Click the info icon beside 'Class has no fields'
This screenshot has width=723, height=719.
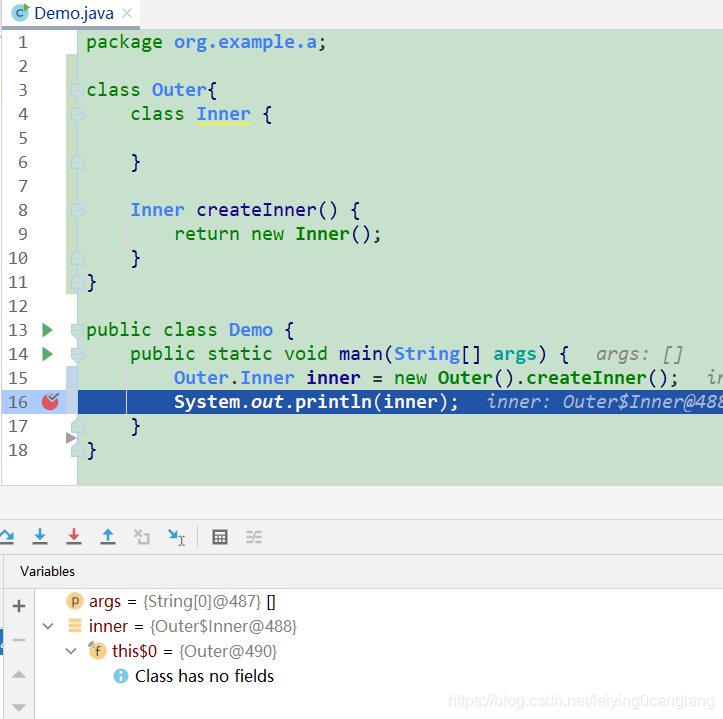[x=121, y=676]
